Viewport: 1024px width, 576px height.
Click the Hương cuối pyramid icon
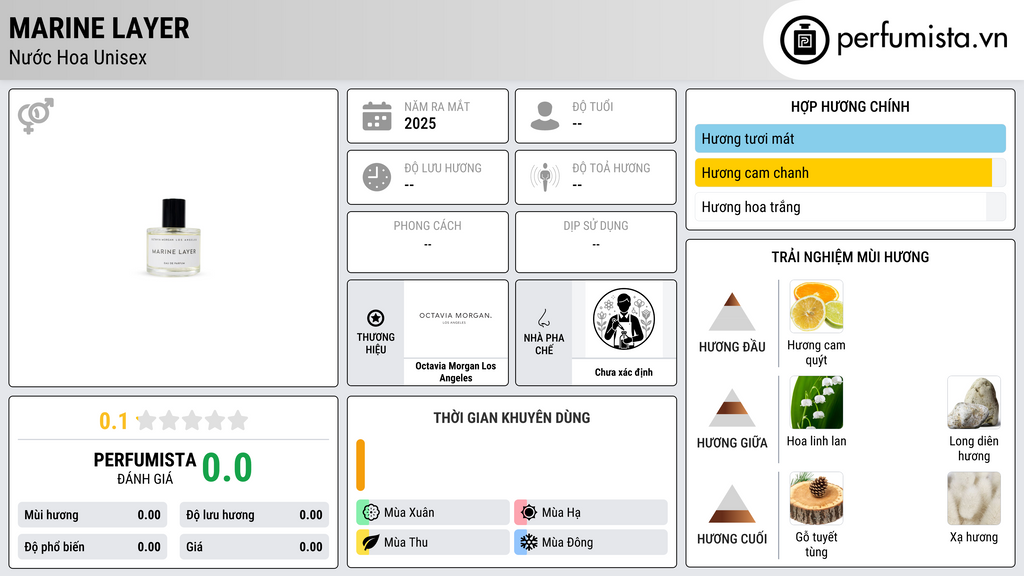[732, 504]
